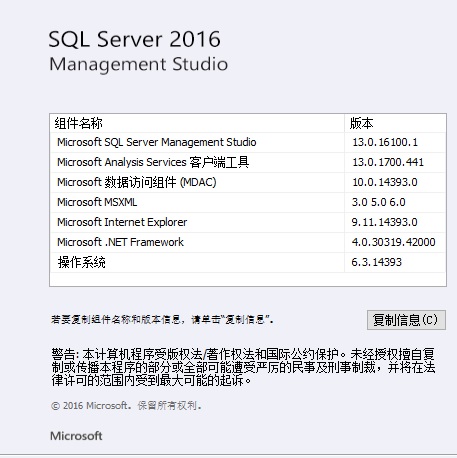The width and height of the screenshot is (457, 458).
Task: Click version value 9.11.14393.0
Action: 385,222
